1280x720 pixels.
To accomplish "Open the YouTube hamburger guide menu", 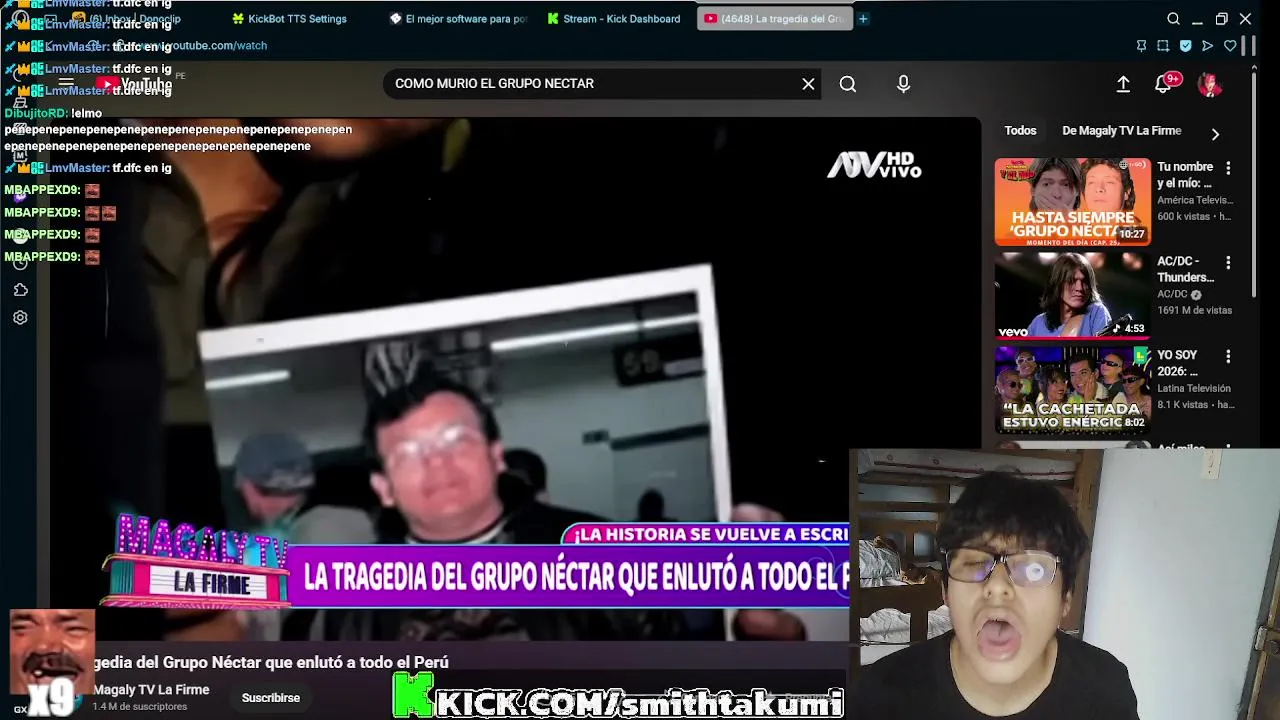I will [66, 84].
